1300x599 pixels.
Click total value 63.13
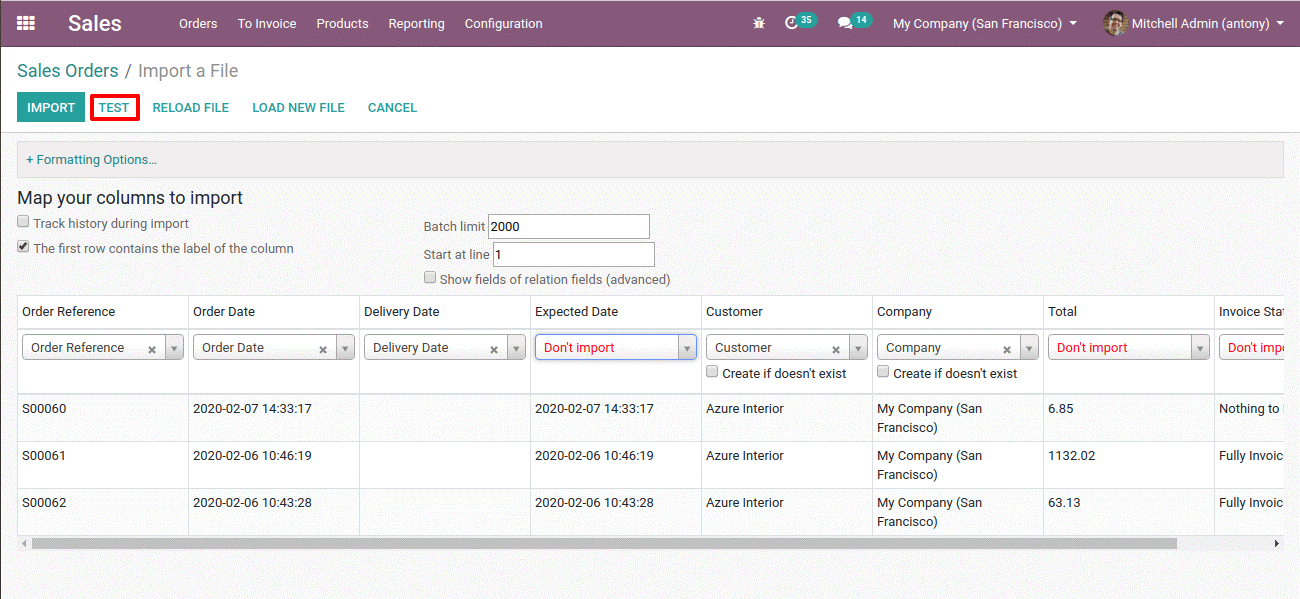(1064, 502)
